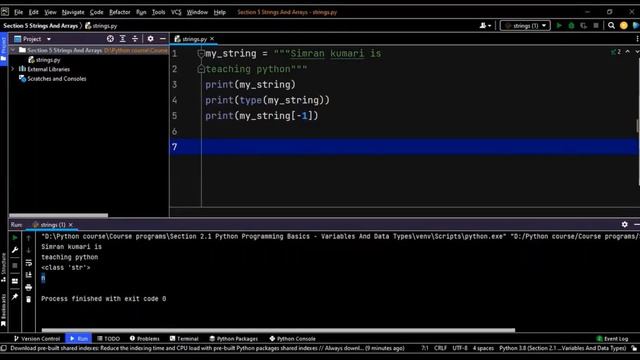Open Run panel settings gear
Image resolution: width=640 pixels, height=360 pixels.
(x=624, y=224)
